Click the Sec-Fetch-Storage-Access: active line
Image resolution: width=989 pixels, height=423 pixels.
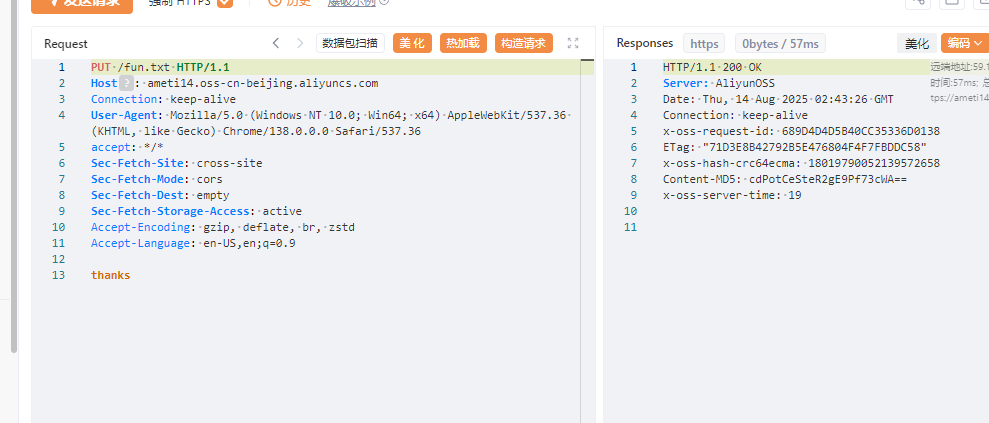(196, 211)
